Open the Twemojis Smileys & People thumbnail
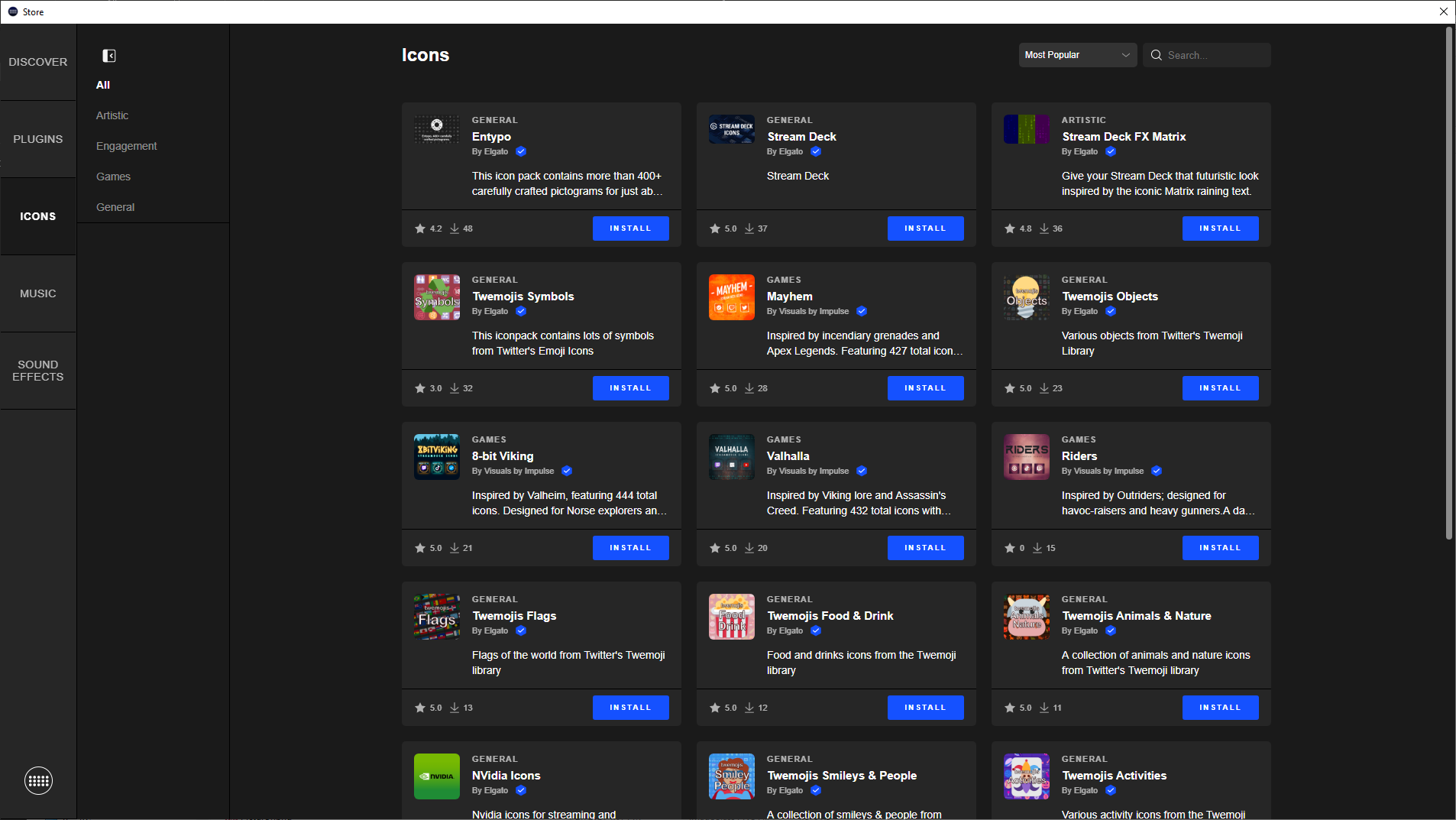 (732, 776)
